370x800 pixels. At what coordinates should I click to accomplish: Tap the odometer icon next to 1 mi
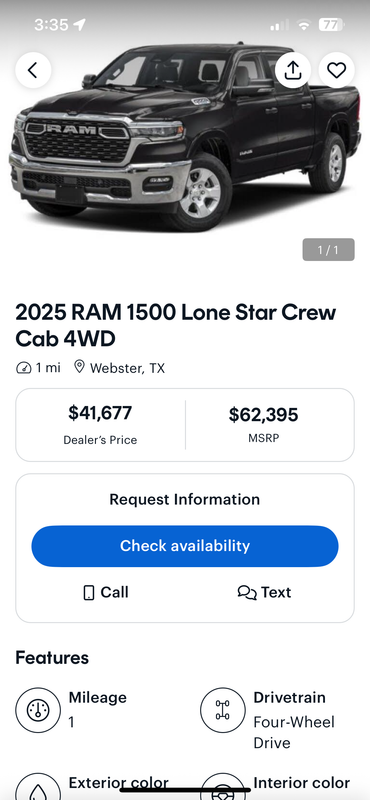coord(23,367)
